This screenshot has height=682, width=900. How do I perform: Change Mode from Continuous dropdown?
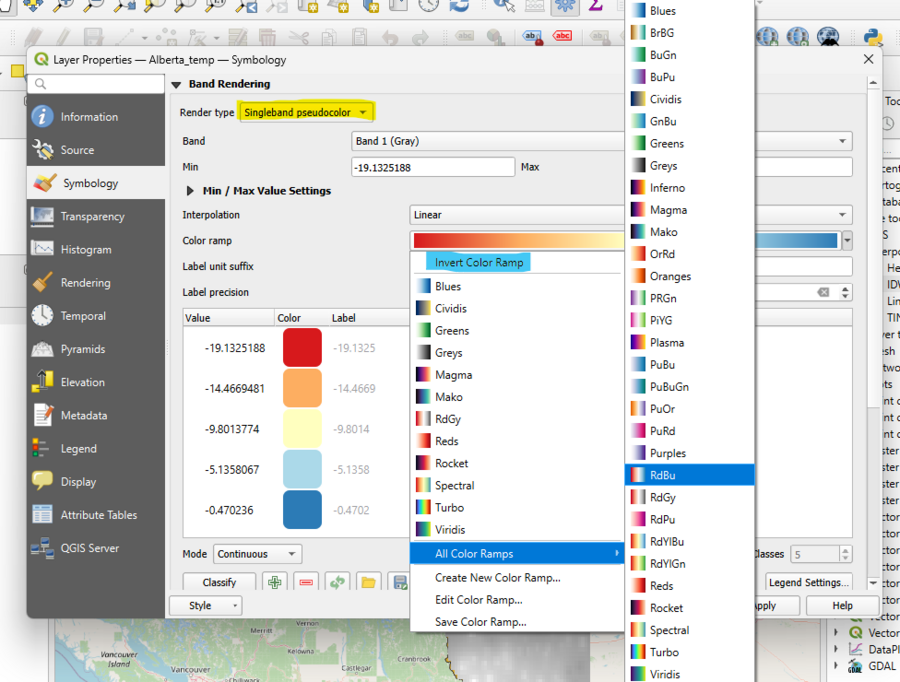point(257,554)
